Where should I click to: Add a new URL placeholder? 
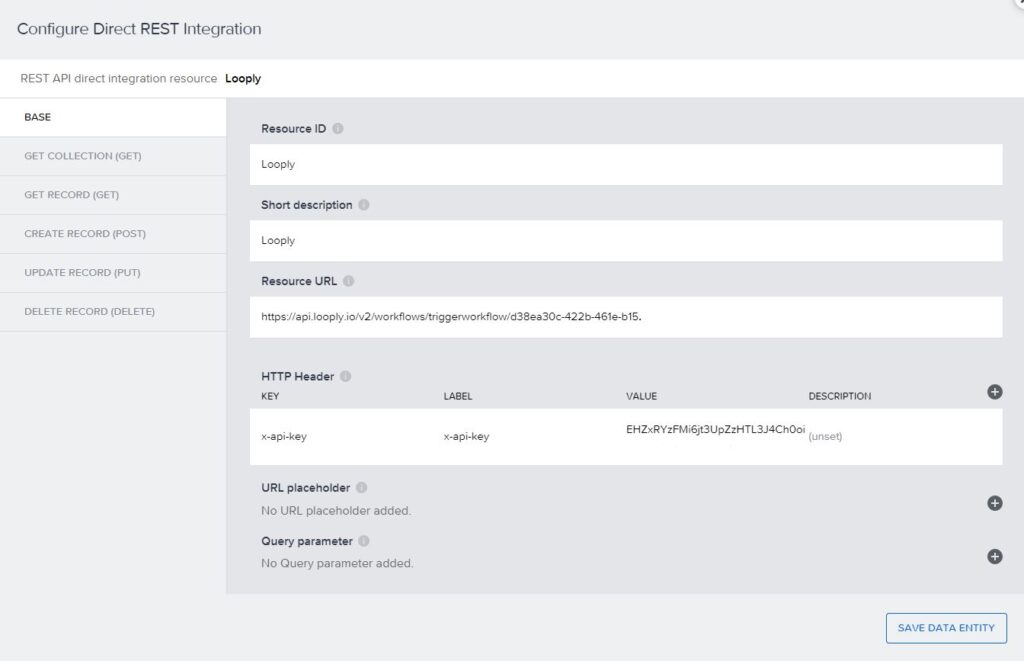point(995,503)
